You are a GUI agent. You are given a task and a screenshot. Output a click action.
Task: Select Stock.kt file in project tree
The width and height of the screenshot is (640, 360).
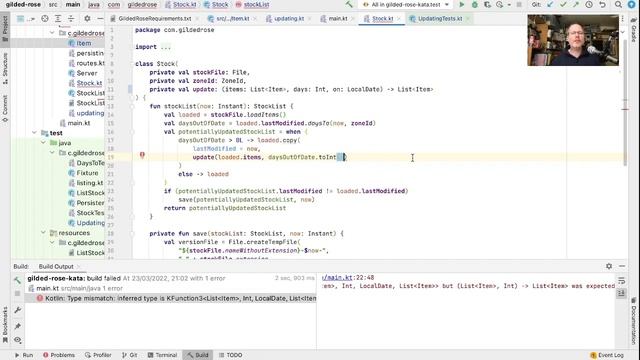(x=89, y=83)
